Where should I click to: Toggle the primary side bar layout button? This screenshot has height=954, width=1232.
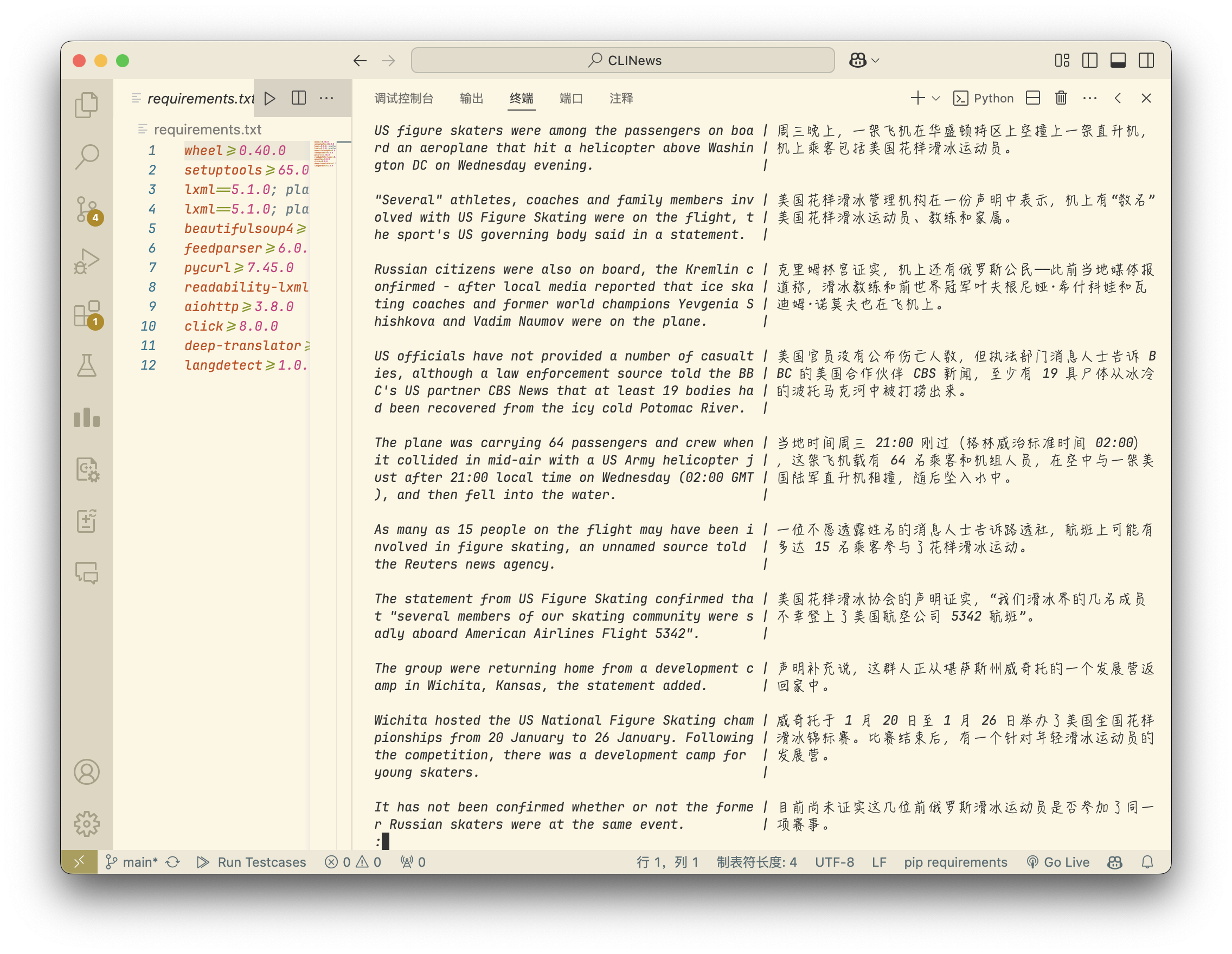click(1089, 60)
